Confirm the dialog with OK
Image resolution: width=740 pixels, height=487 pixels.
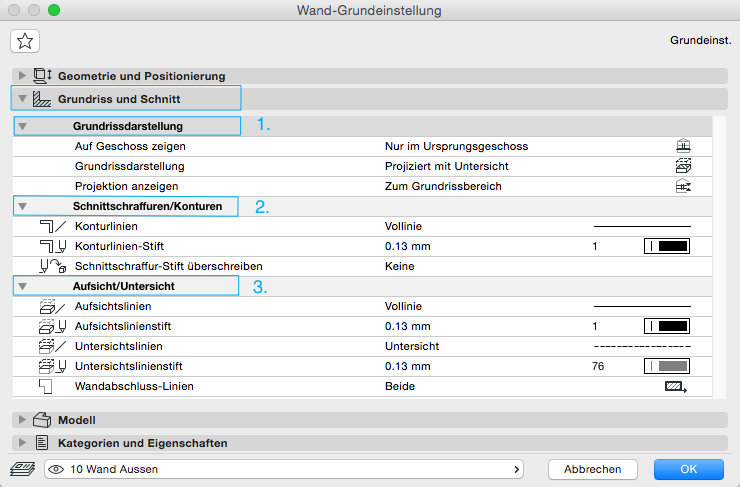(x=688, y=469)
